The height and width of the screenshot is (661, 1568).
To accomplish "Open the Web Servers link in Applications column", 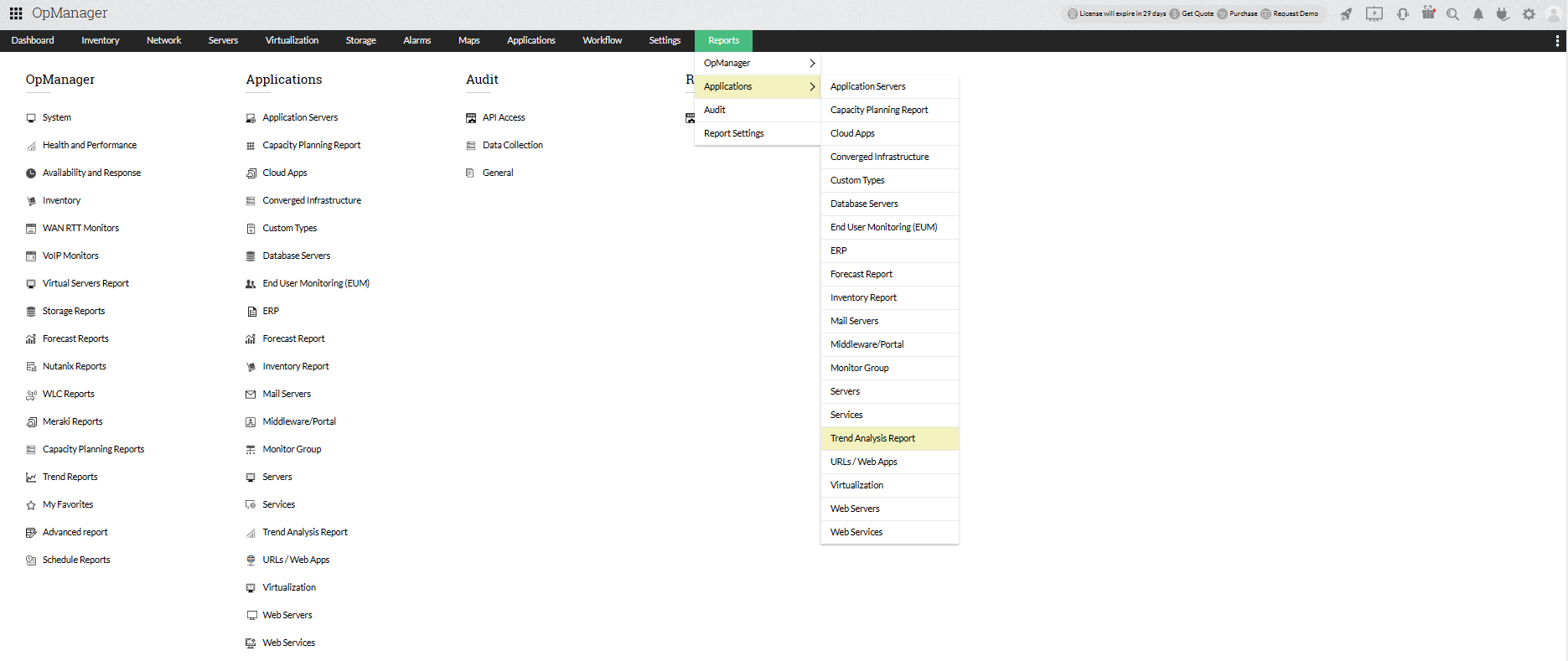I will [287, 616].
